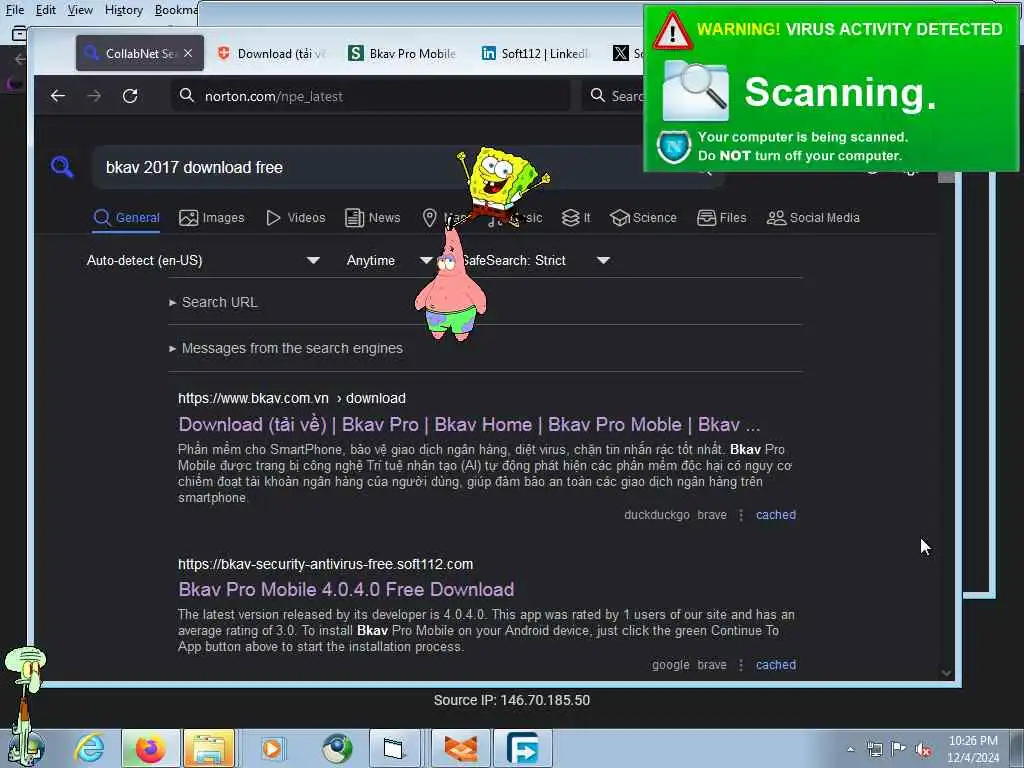The image size is (1024, 768).
Task: Click the warning triangle icon in the virus alert
Action: (672, 31)
